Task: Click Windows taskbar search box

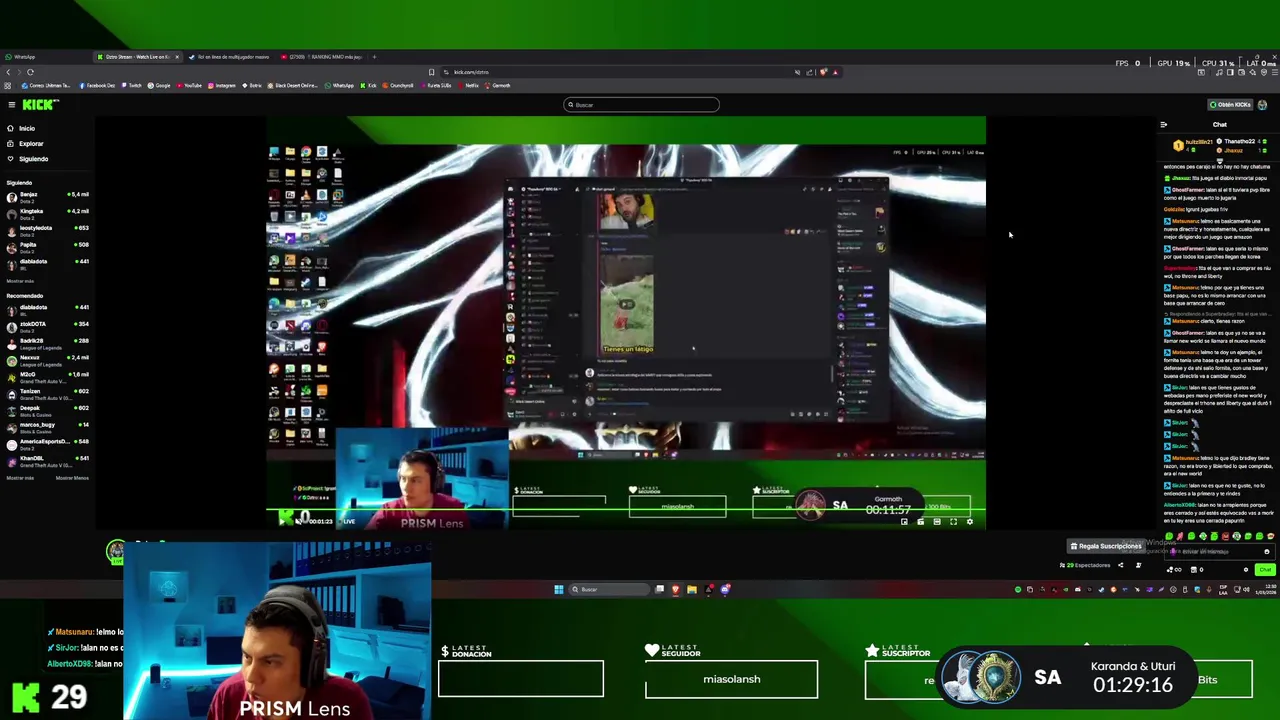Action: pos(609,589)
